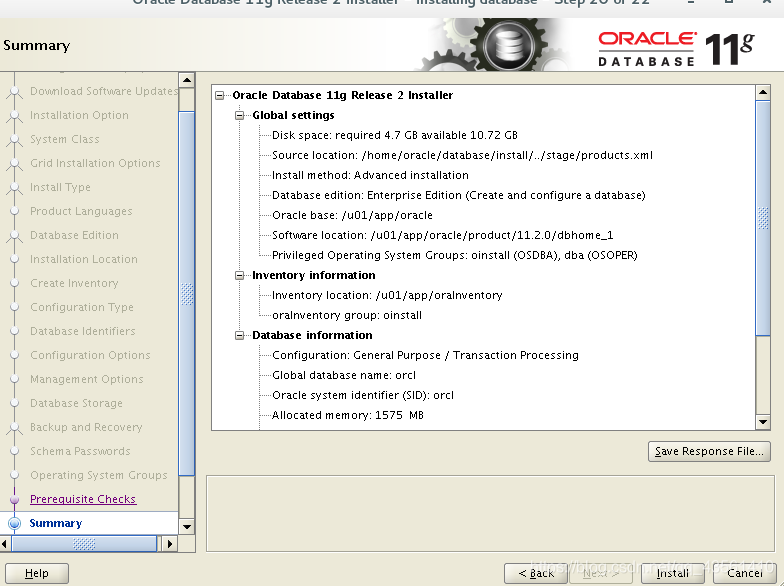Viewport: 784px width, 586px height.
Task: Click the summary tree vertical scrollbar thumb
Action: point(763,218)
